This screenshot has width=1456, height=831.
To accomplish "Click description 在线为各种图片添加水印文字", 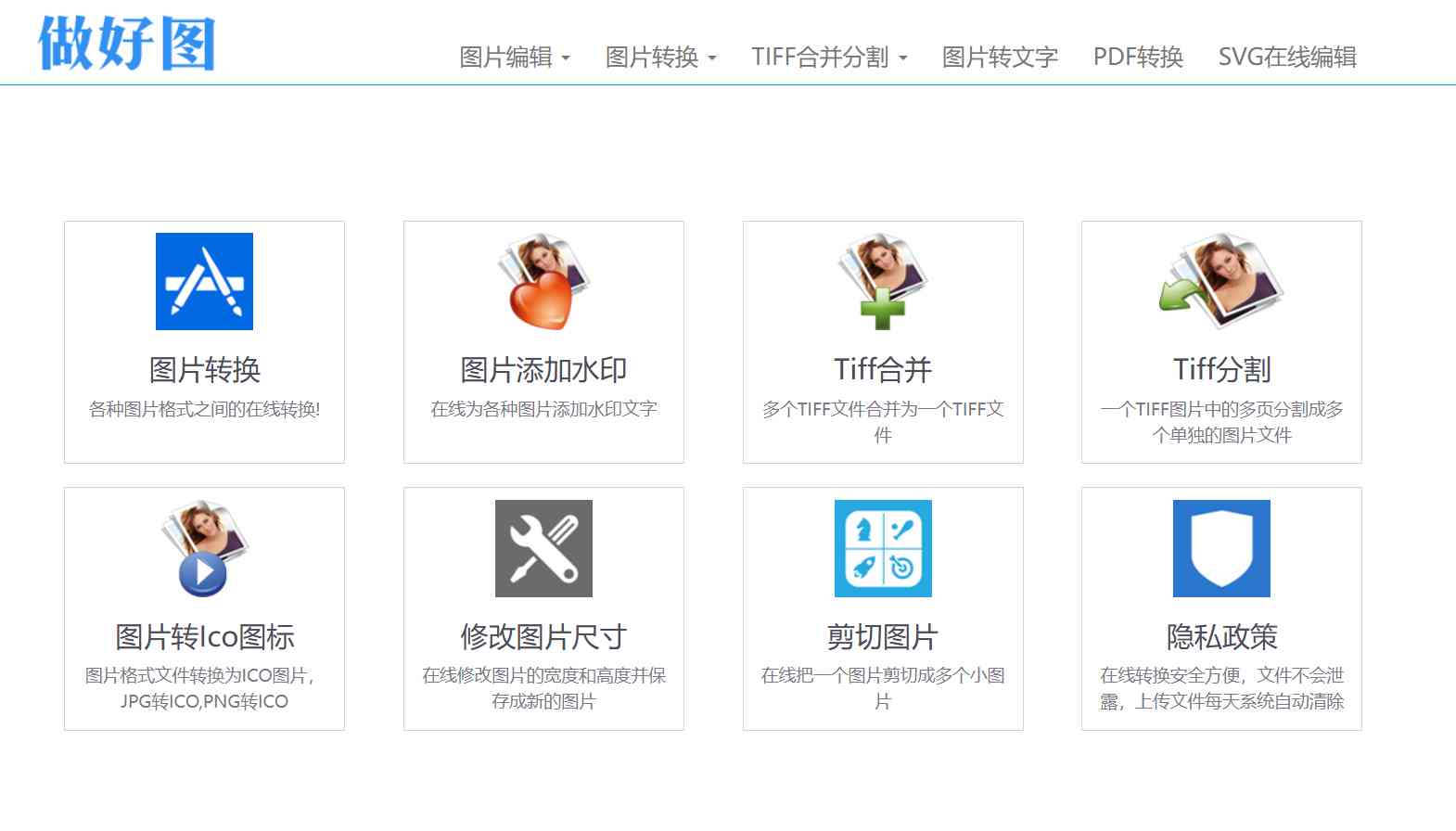I will (543, 409).
